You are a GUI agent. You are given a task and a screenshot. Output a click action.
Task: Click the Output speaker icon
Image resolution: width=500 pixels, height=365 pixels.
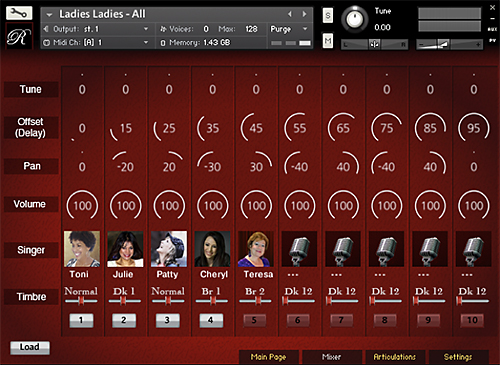point(46,29)
